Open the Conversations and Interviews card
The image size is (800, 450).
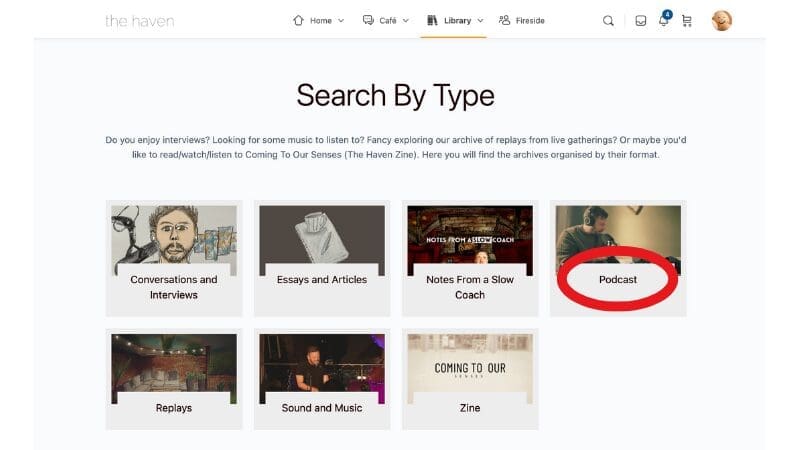click(174, 258)
